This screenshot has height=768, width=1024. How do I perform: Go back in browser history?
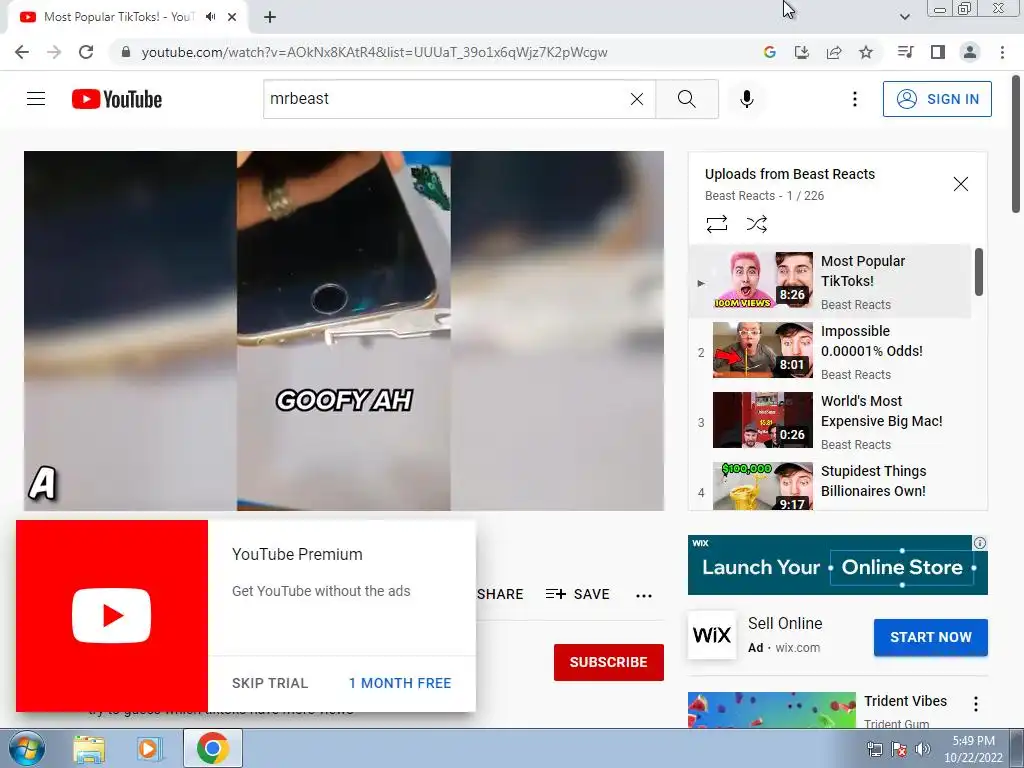pyautogui.click(x=22, y=52)
